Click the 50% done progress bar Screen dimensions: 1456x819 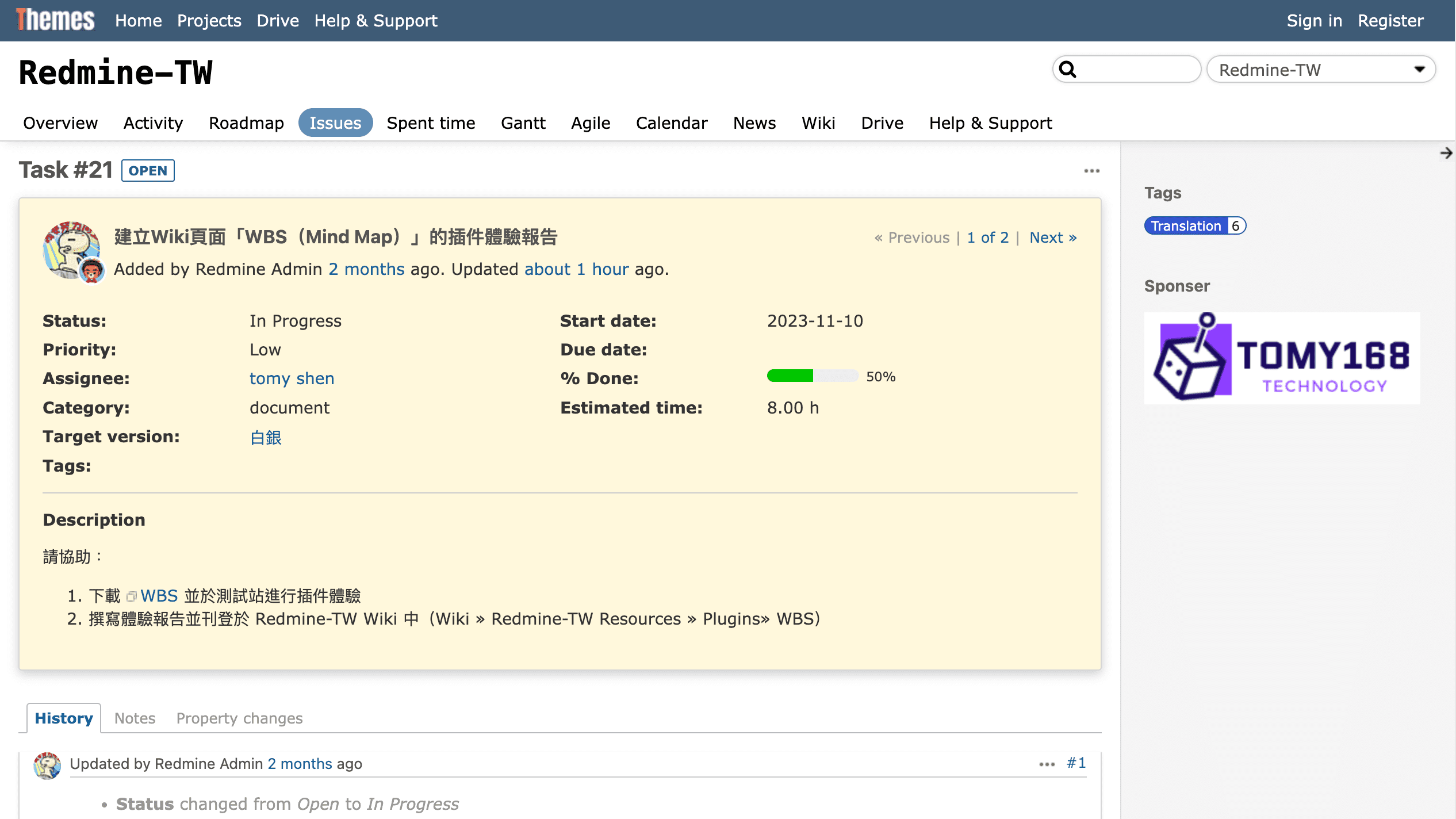click(x=812, y=376)
